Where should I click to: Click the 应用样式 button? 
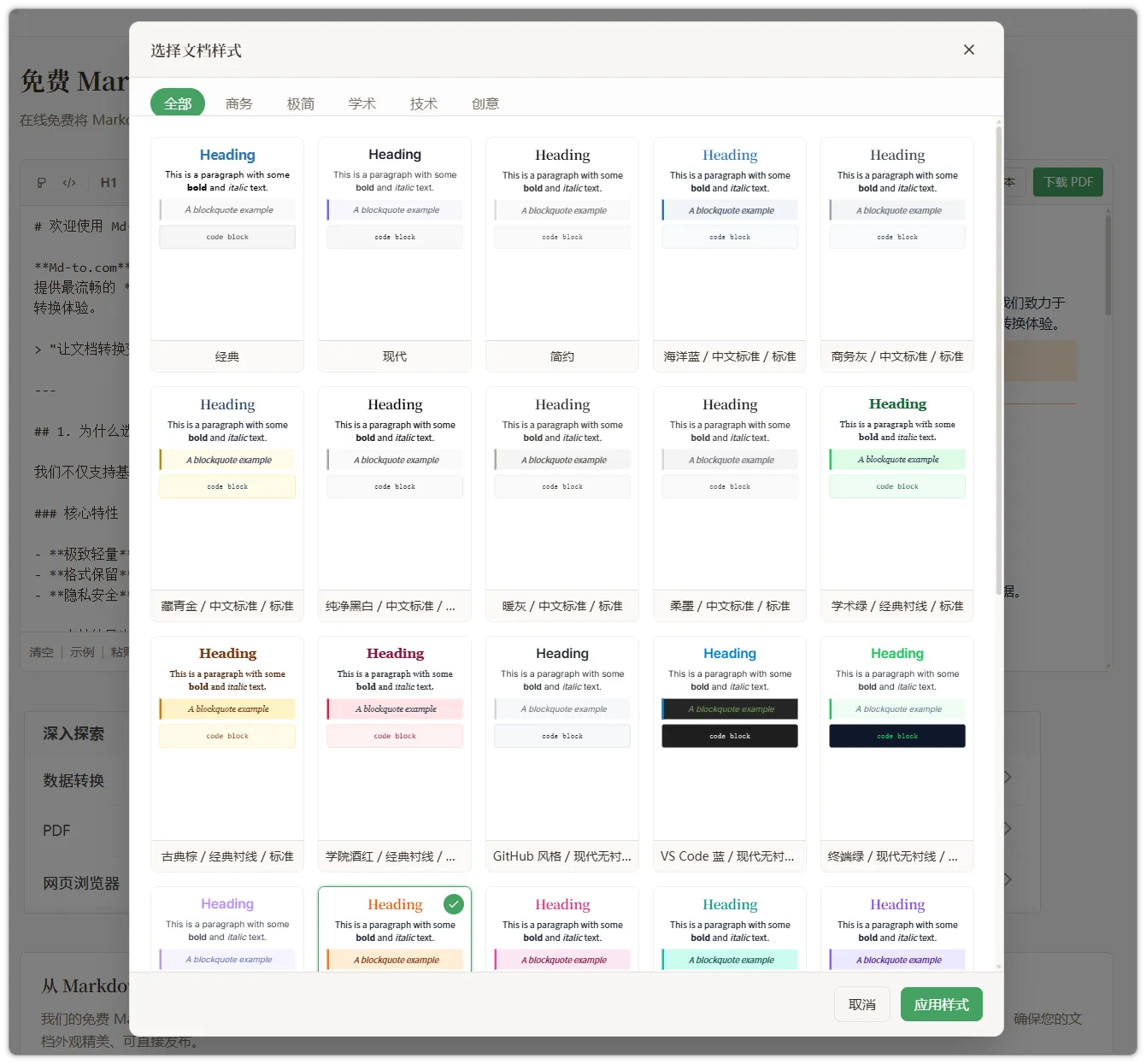pos(941,1004)
